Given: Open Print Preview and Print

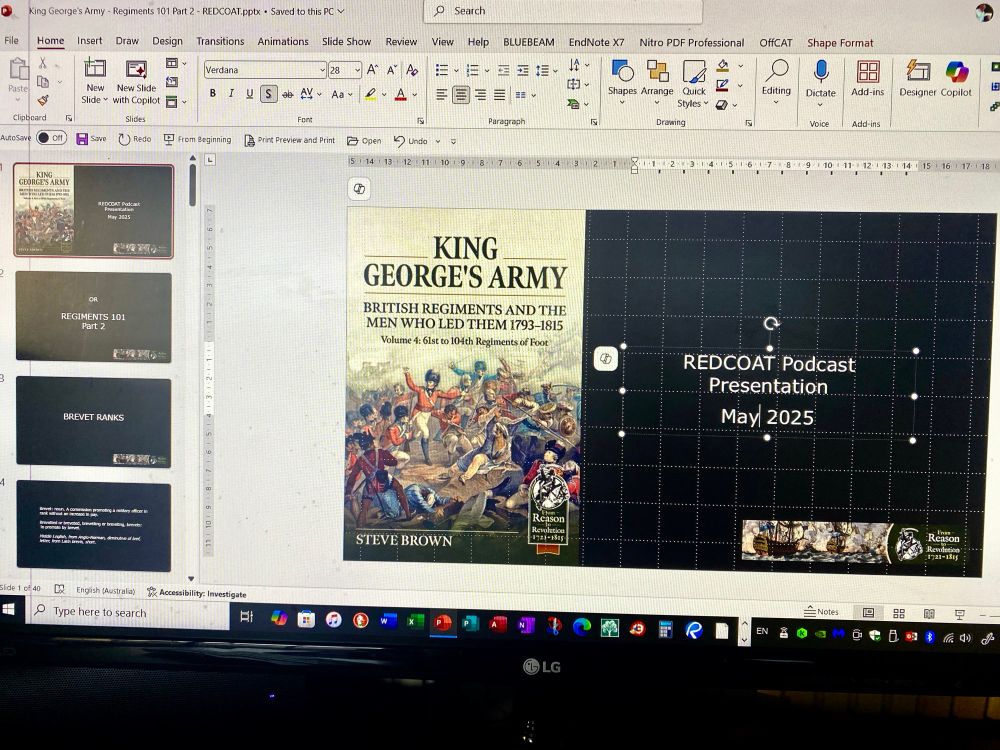Looking at the screenshot, I should tap(290, 140).
